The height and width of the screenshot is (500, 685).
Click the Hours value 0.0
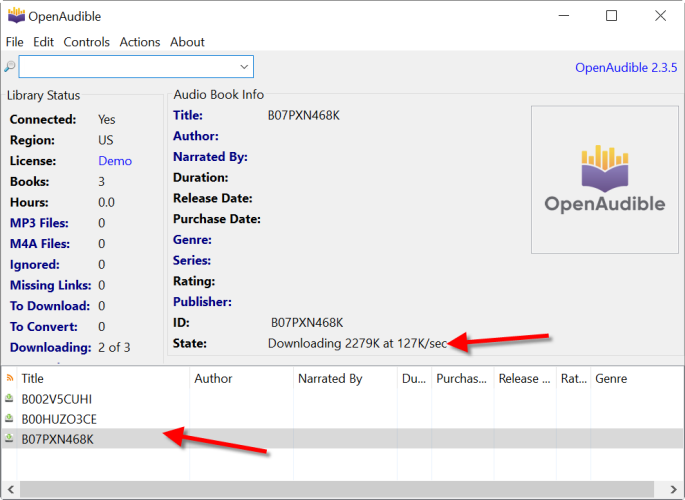click(107, 203)
